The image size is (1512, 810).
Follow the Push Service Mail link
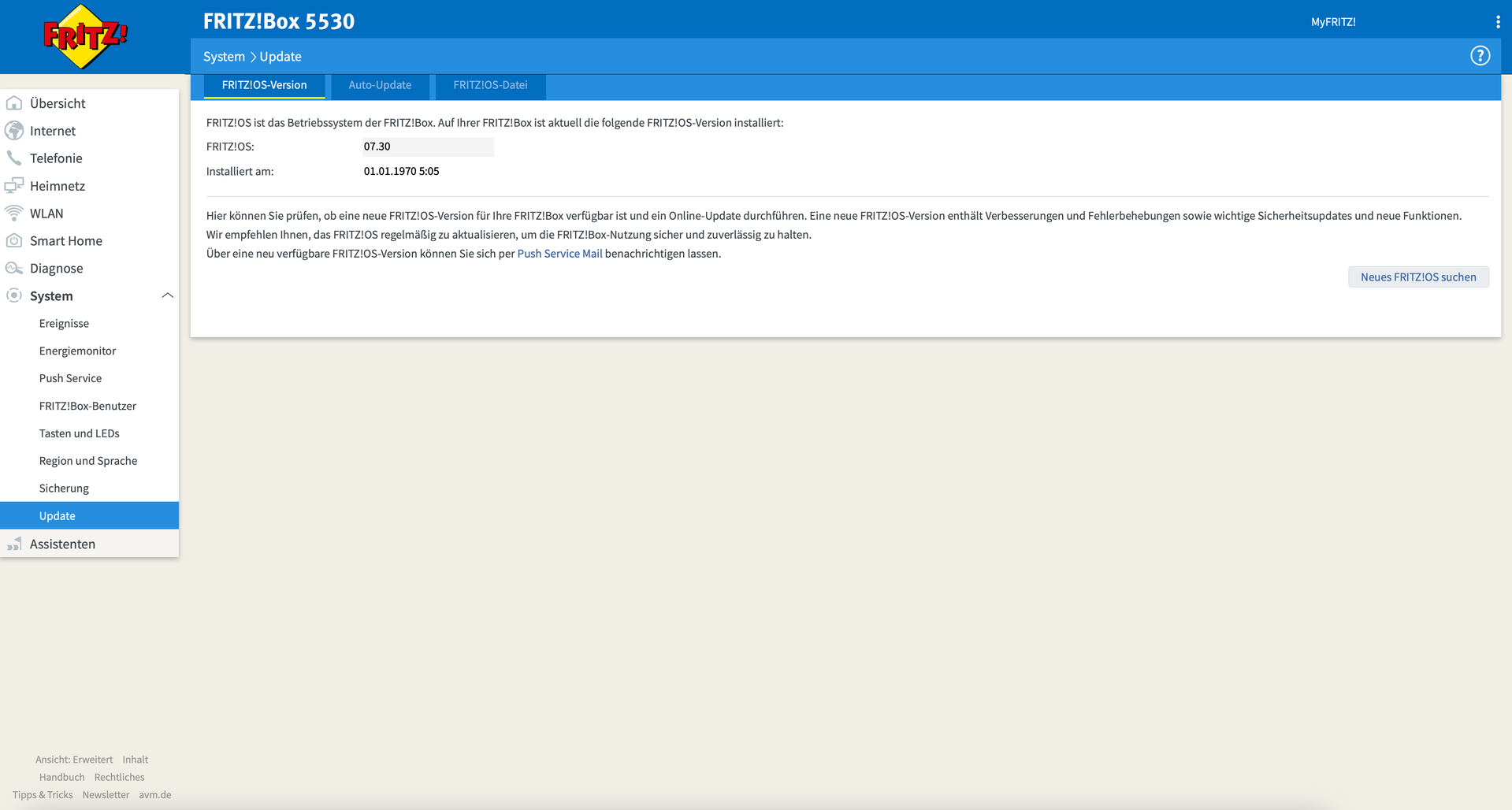(559, 254)
